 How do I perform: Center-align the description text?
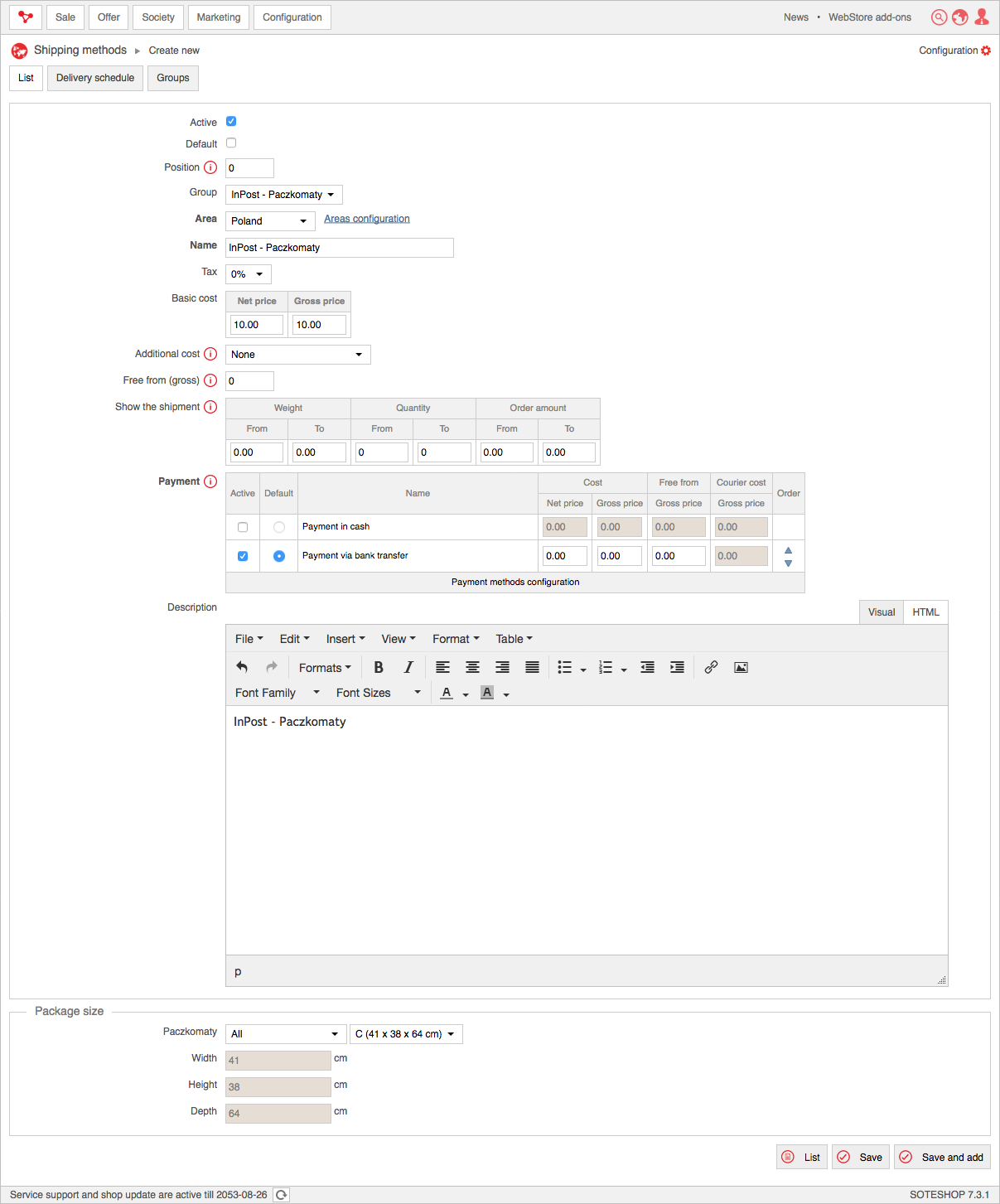[x=473, y=667]
